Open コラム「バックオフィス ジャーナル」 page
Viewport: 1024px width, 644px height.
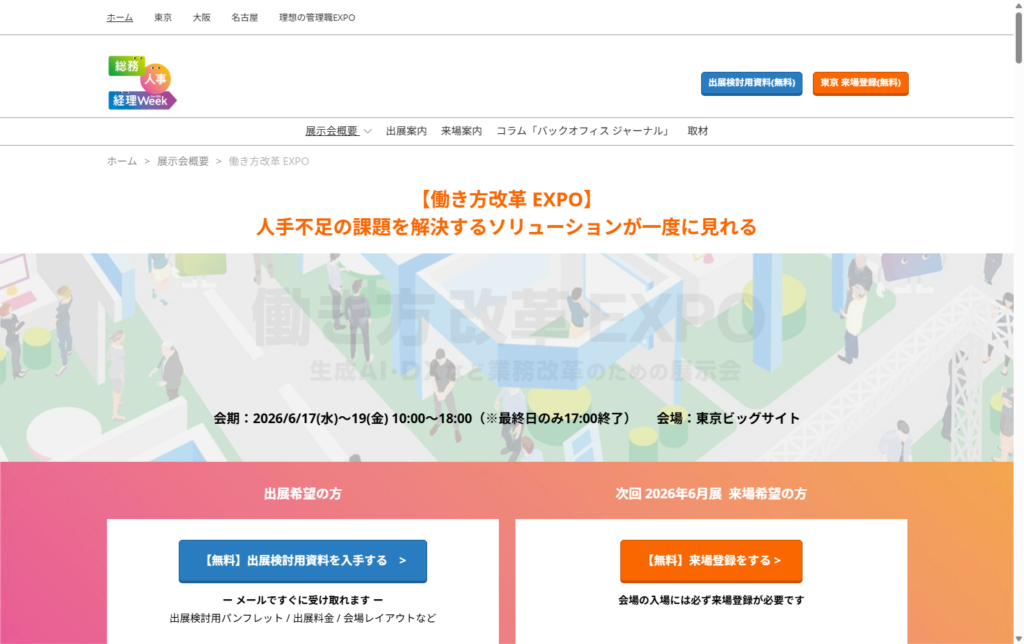tap(584, 131)
